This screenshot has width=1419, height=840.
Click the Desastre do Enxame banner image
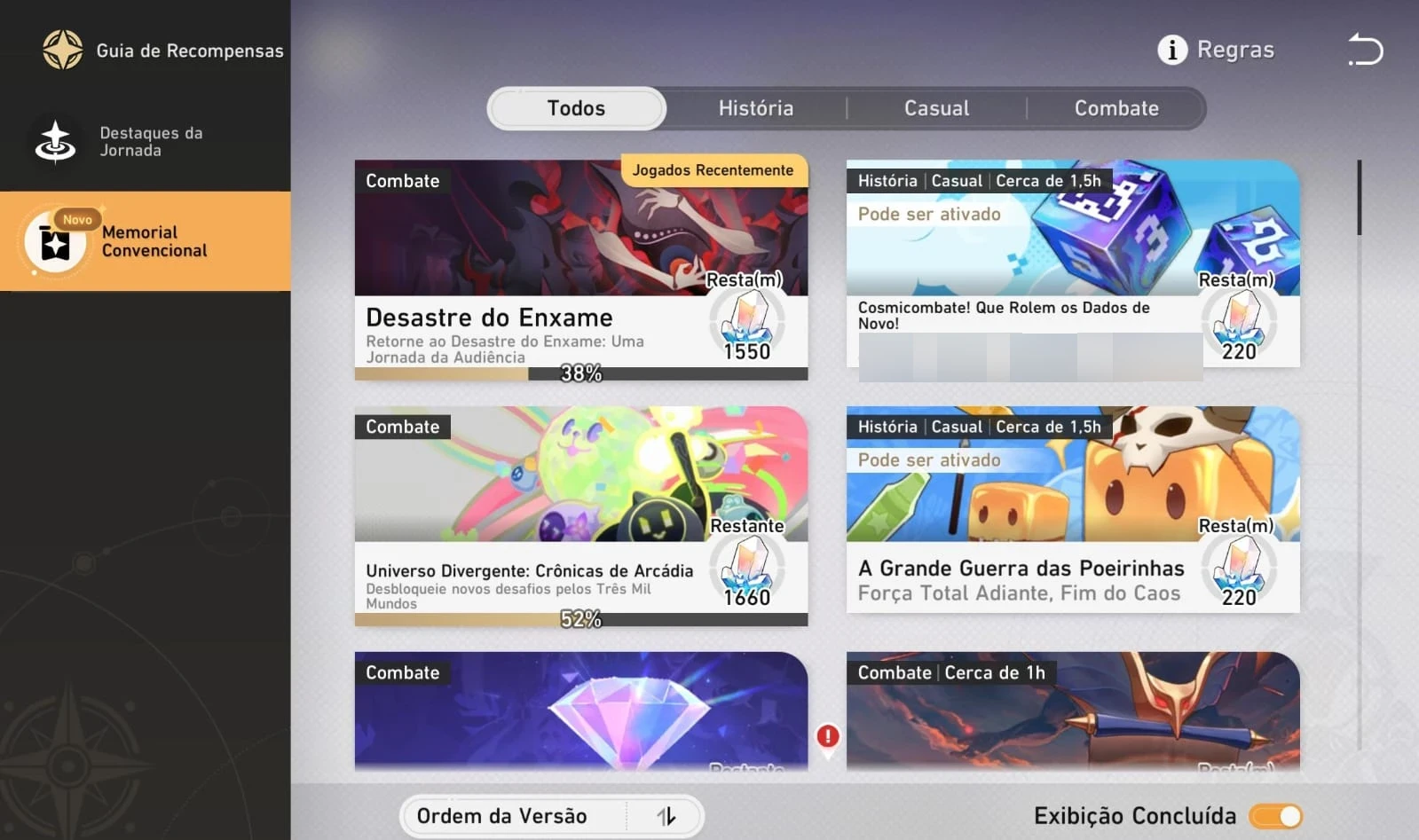click(581, 228)
